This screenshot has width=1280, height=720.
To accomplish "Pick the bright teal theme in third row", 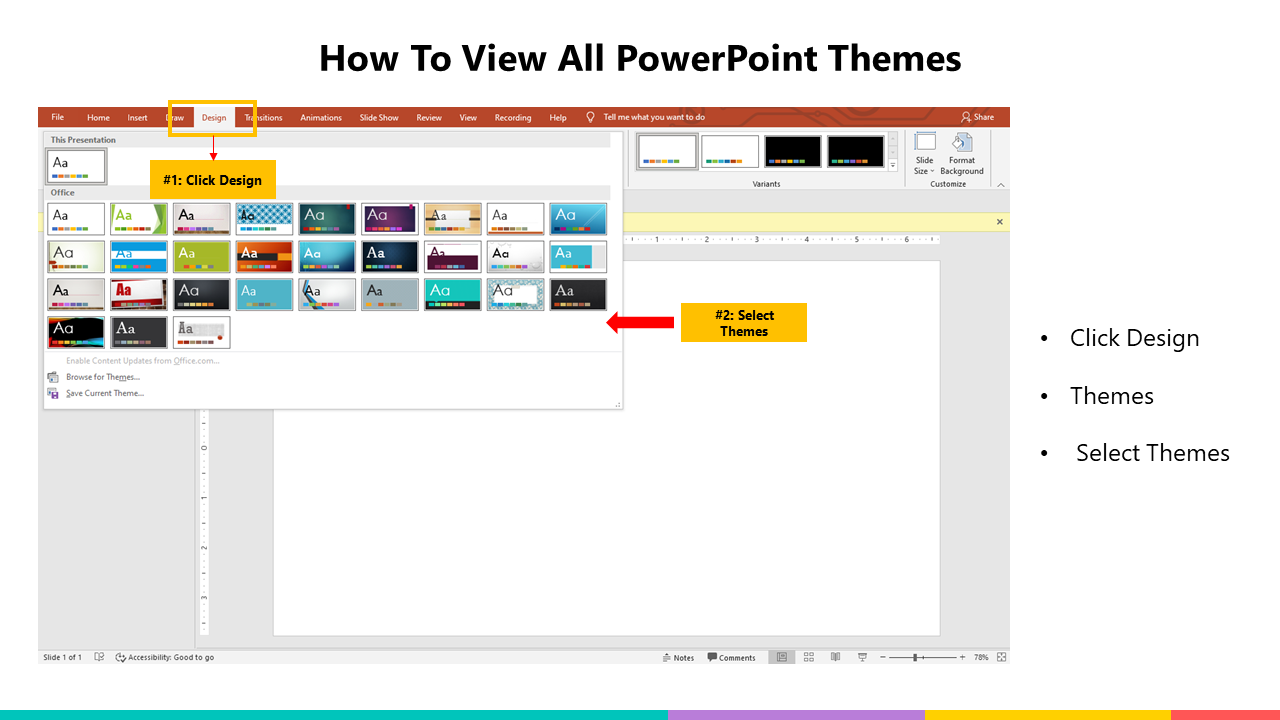I will point(453,295).
